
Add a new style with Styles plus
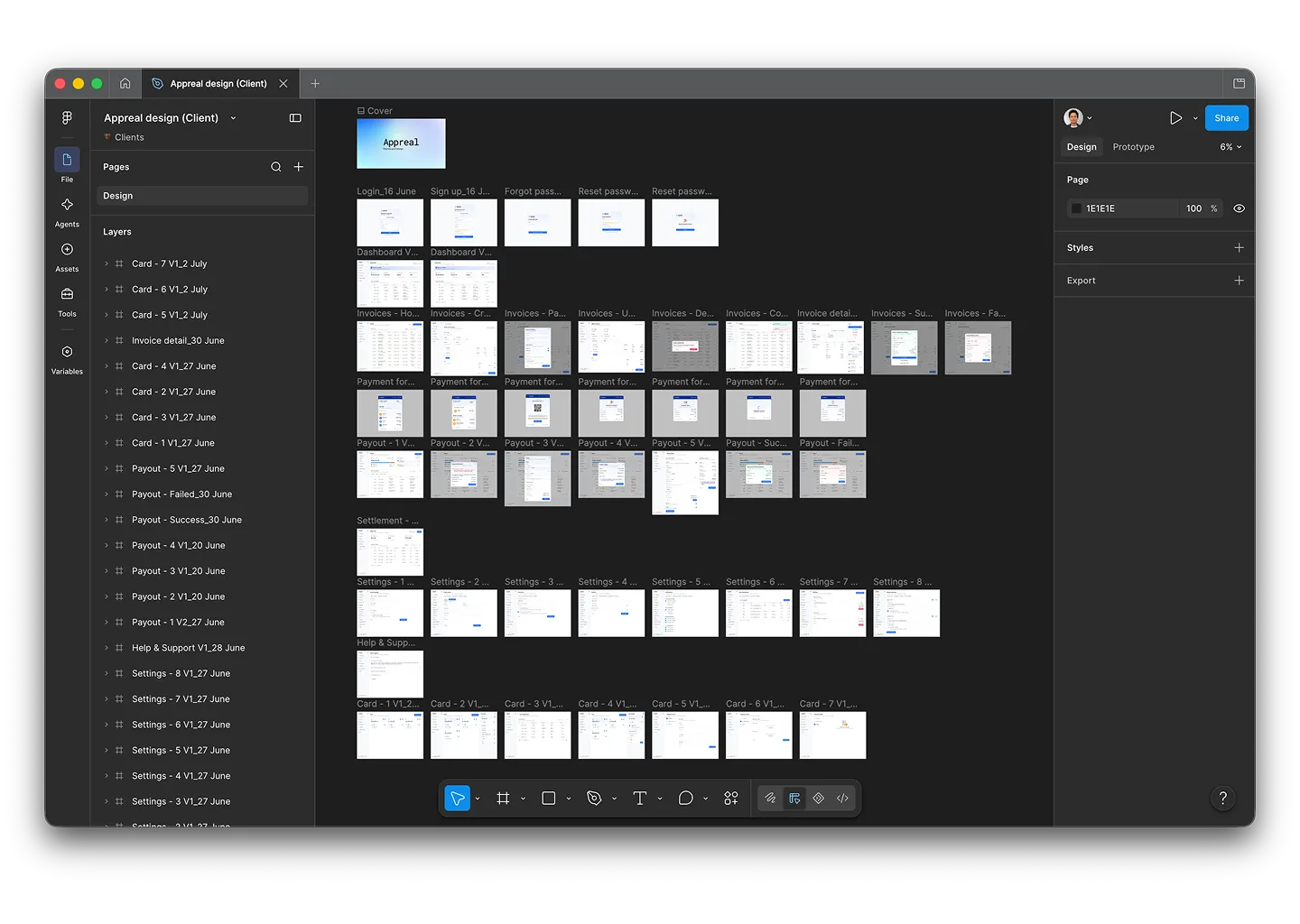click(x=1240, y=248)
